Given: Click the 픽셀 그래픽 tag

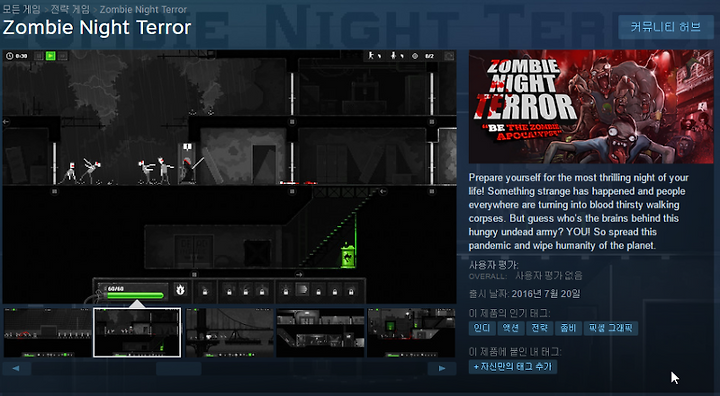Looking at the screenshot, I should [611, 328].
